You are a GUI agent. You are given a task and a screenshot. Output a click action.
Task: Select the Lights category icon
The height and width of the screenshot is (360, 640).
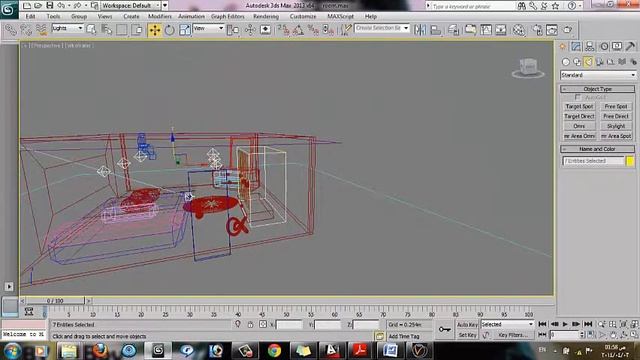pyautogui.click(x=588, y=62)
